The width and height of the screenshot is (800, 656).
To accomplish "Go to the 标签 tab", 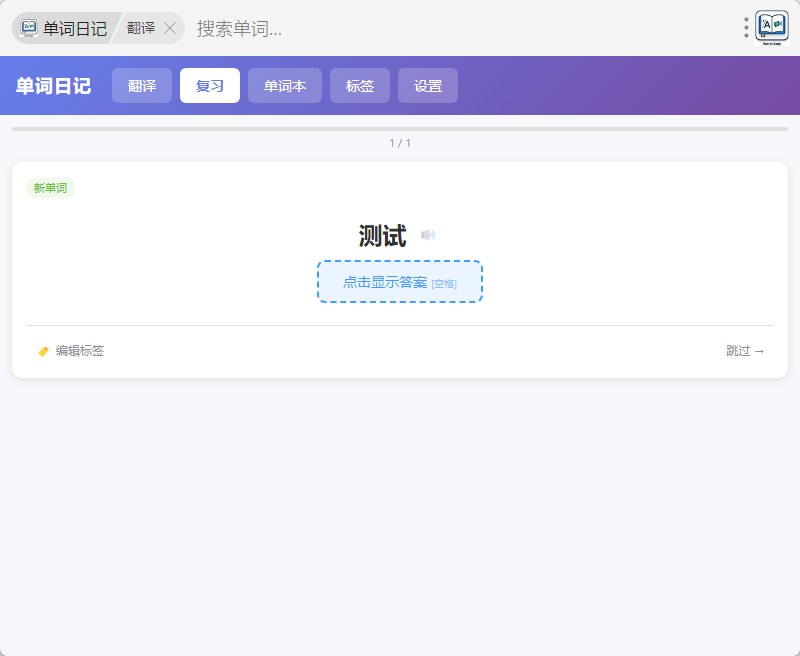I will (360, 86).
